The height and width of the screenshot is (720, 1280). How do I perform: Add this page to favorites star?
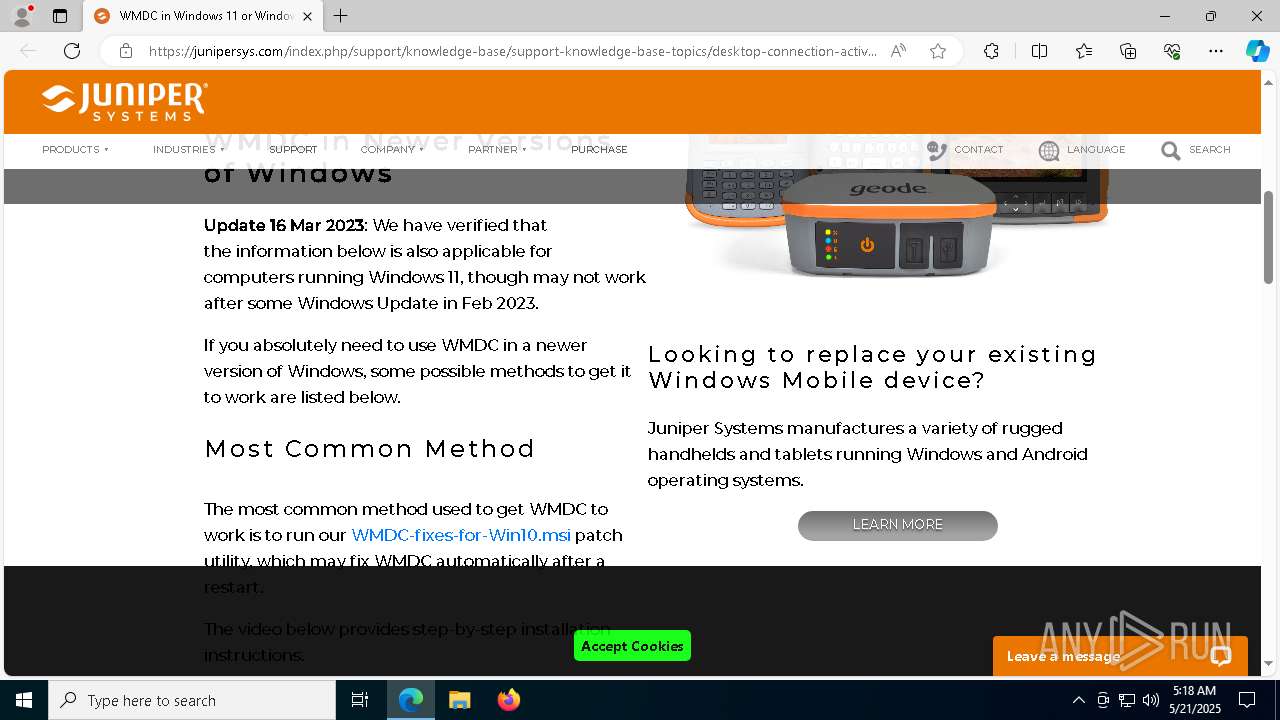tap(937, 51)
